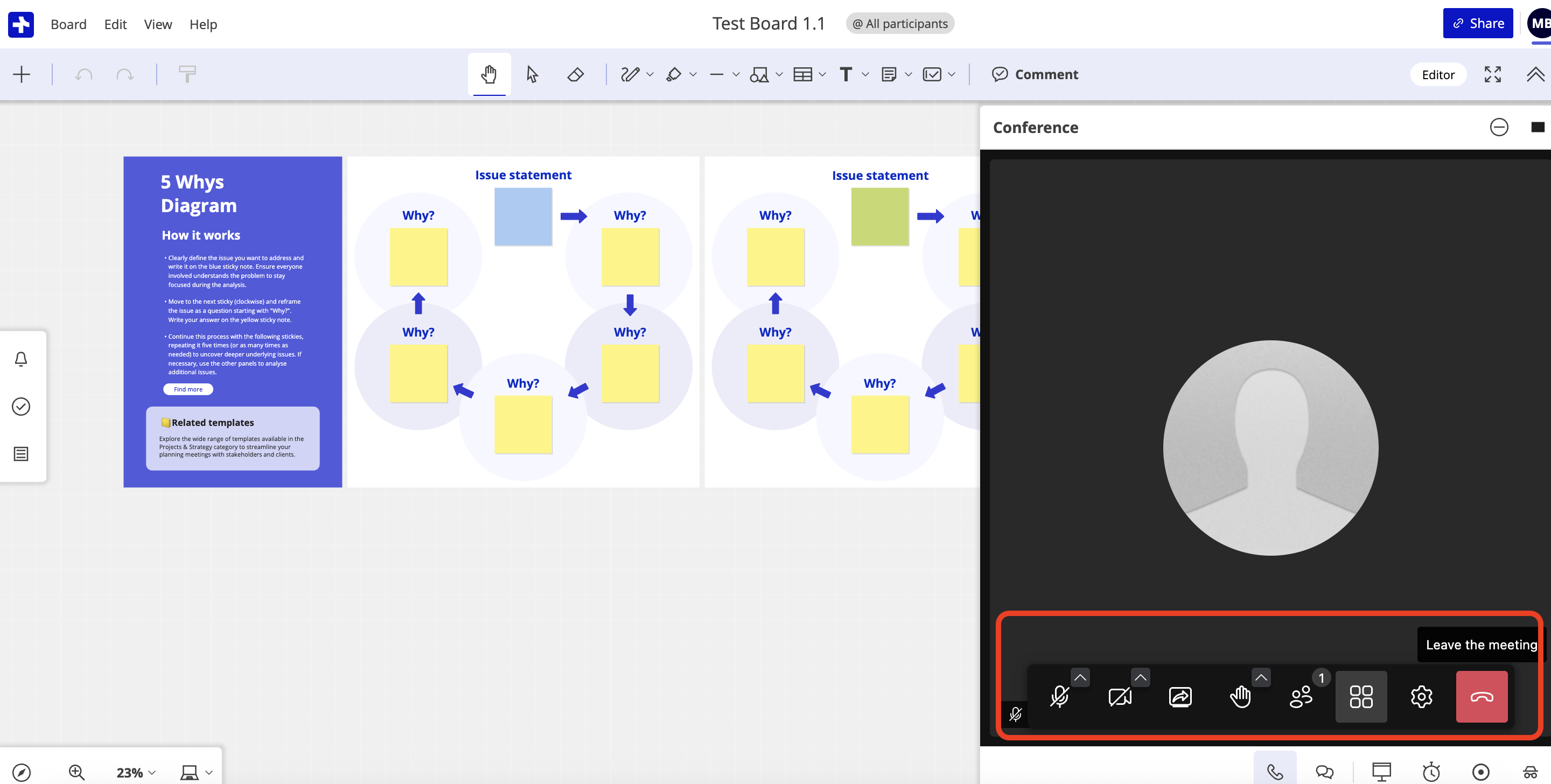This screenshot has width=1551, height=784.
Task: Click the Editor role button
Action: (x=1438, y=75)
